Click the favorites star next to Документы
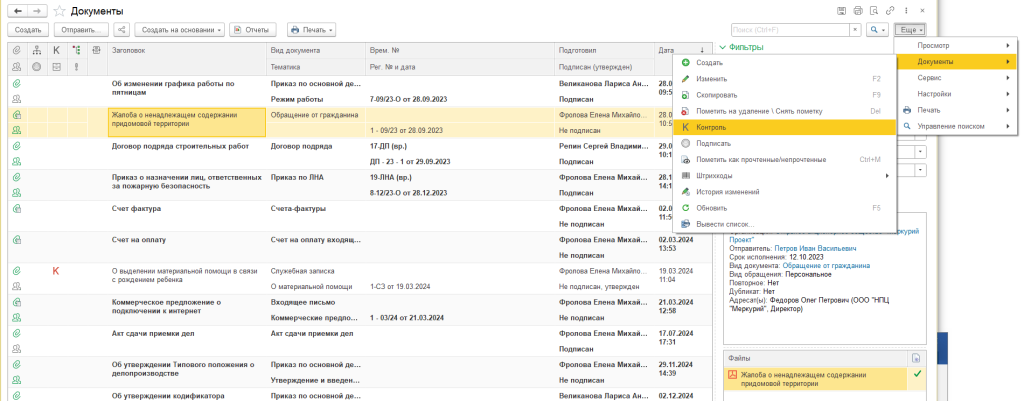The image size is (1024, 401). click(x=59, y=10)
